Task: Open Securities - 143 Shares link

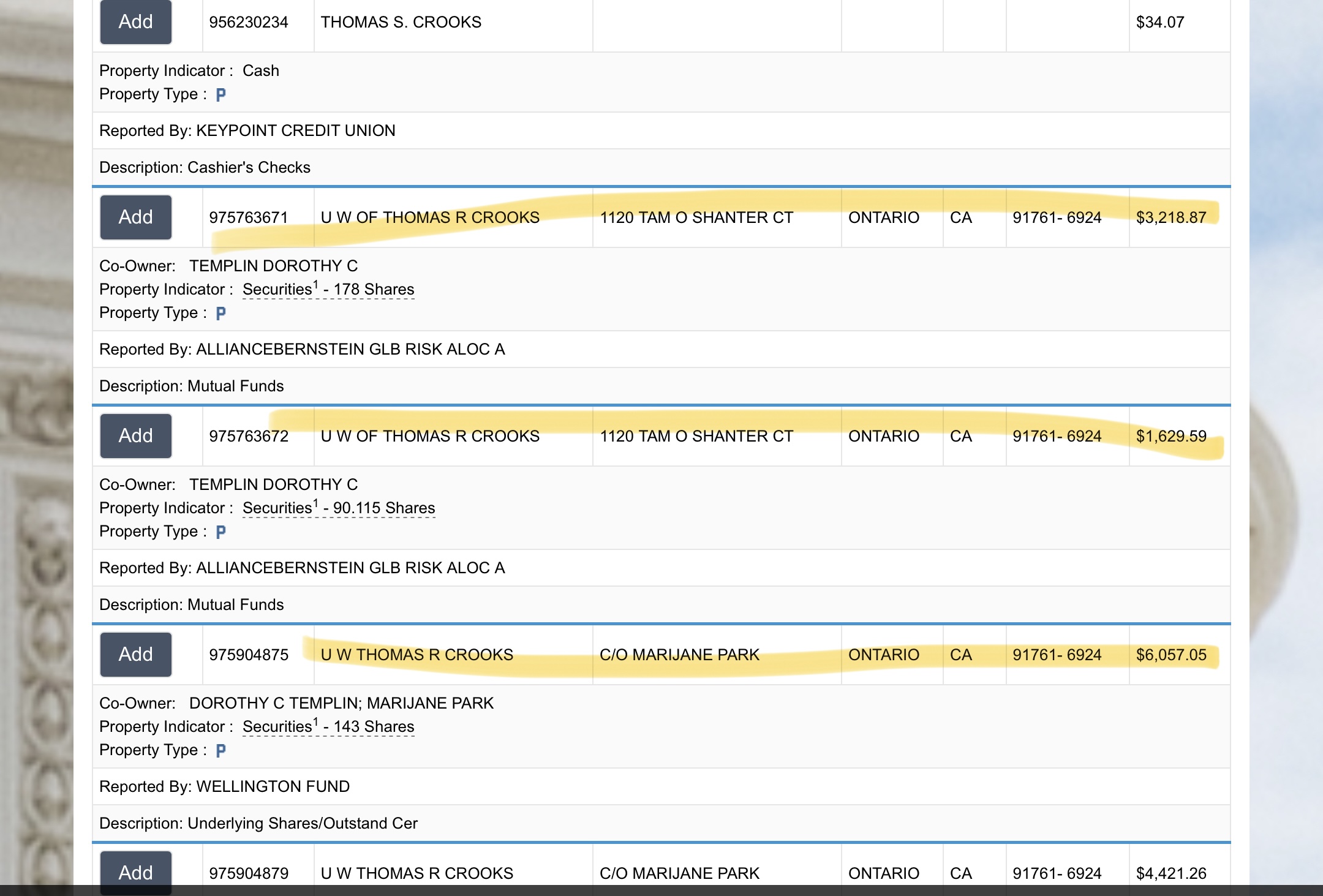Action: click(328, 726)
